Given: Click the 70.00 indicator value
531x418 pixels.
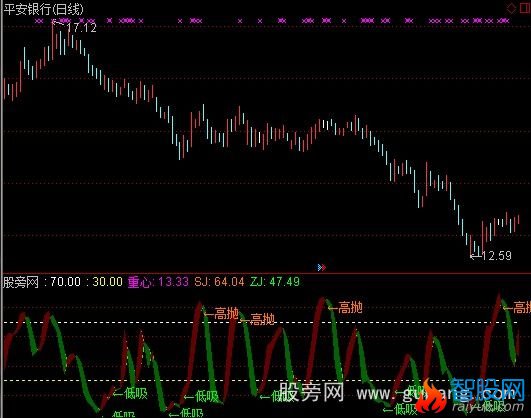Looking at the screenshot, I should click(65, 282).
